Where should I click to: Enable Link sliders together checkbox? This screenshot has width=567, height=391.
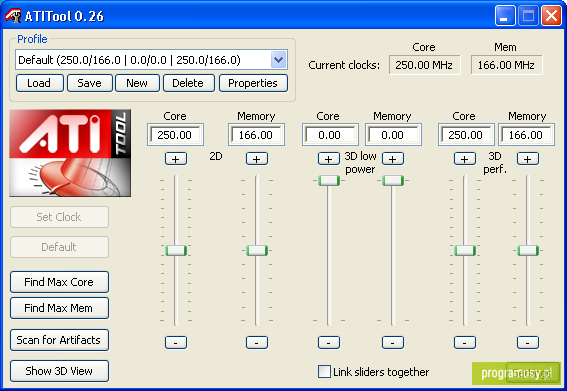coord(324,371)
